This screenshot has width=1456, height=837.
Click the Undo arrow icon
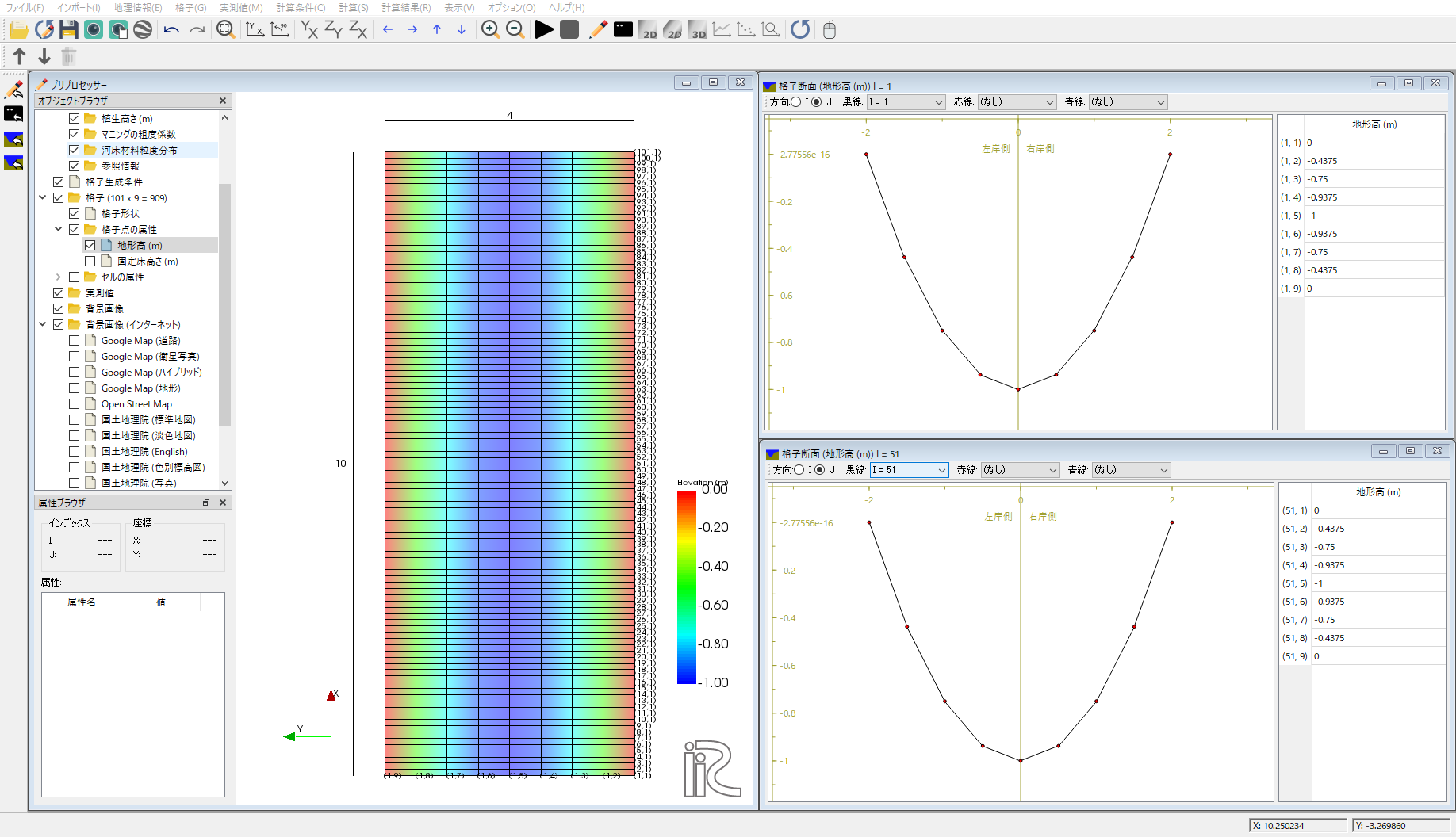point(171,30)
